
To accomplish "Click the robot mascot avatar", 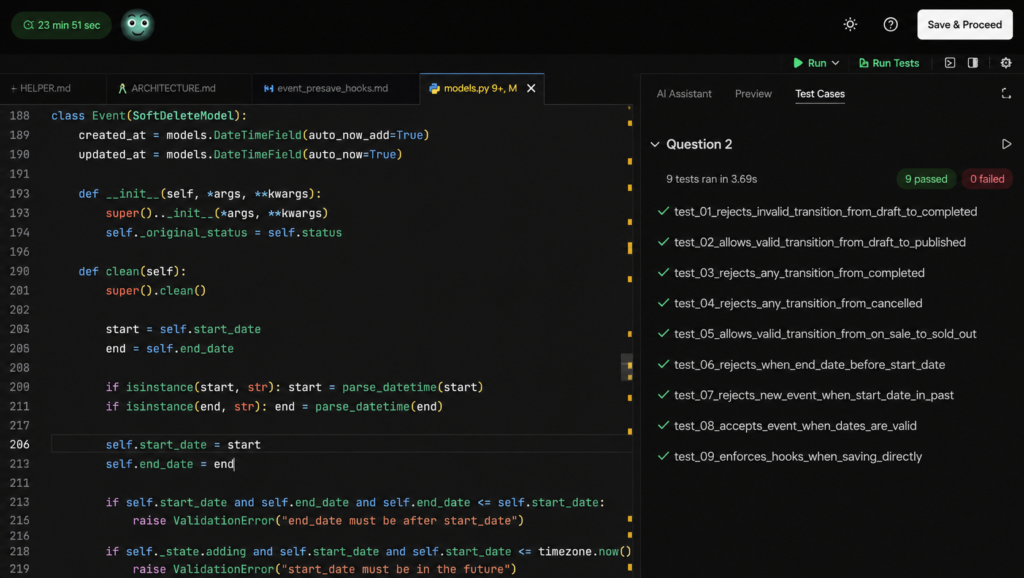I will coord(137,25).
